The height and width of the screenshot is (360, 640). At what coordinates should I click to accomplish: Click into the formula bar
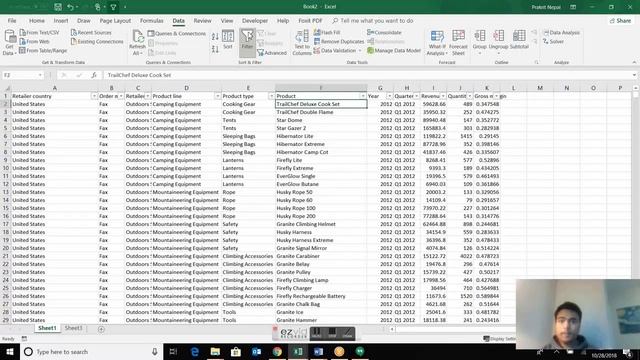(367, 75)
